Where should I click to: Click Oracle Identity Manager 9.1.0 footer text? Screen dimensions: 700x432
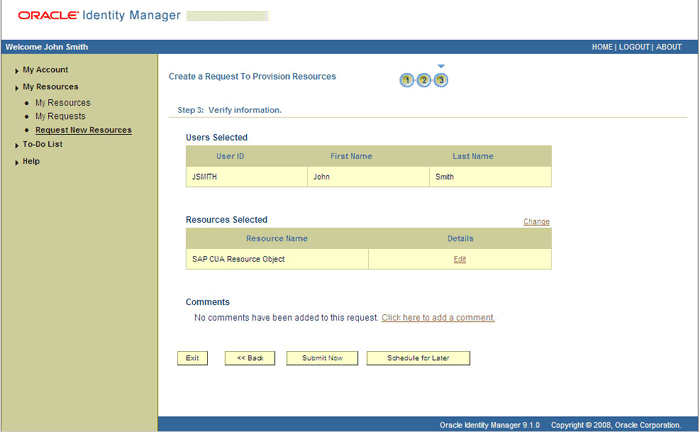(x=490, y=425)
